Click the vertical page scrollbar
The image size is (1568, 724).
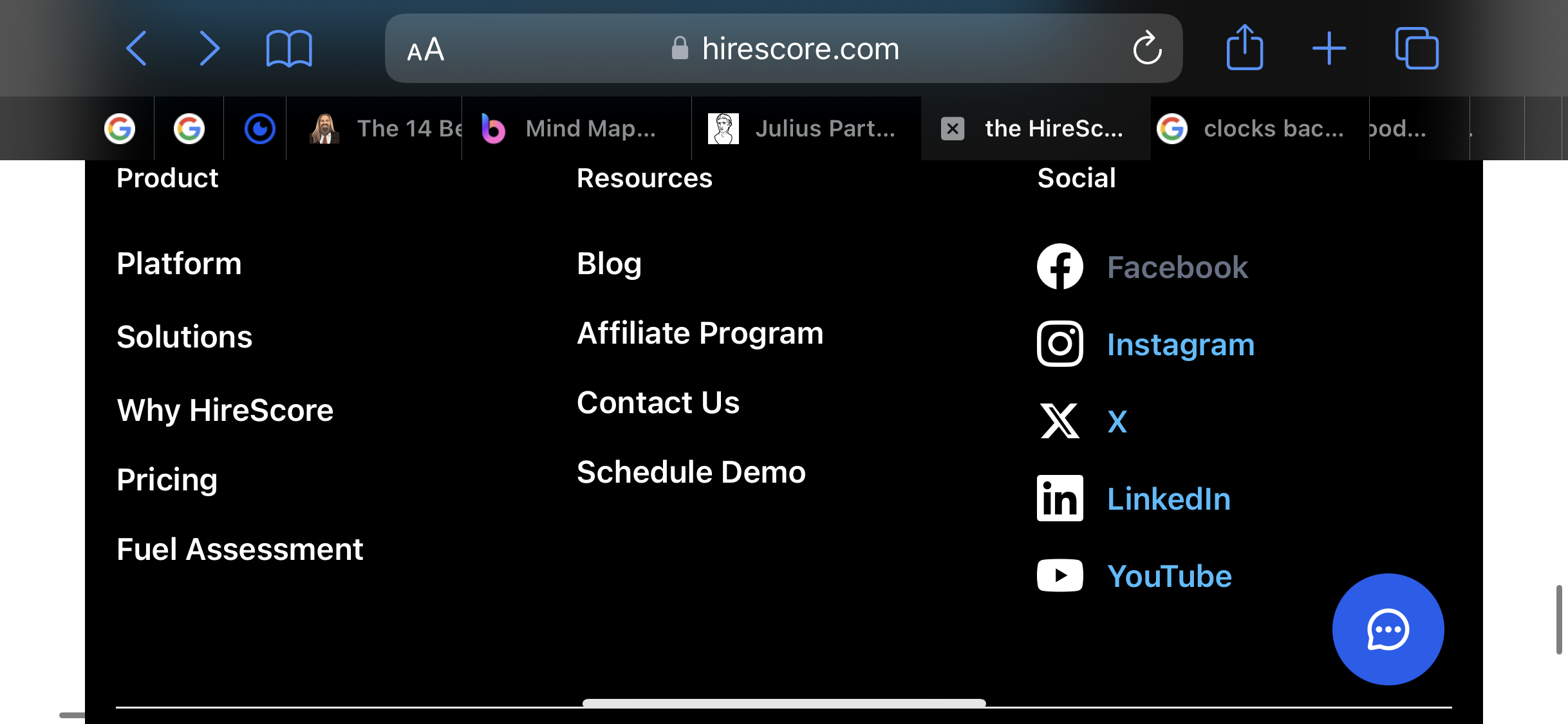pos(1559,619)
